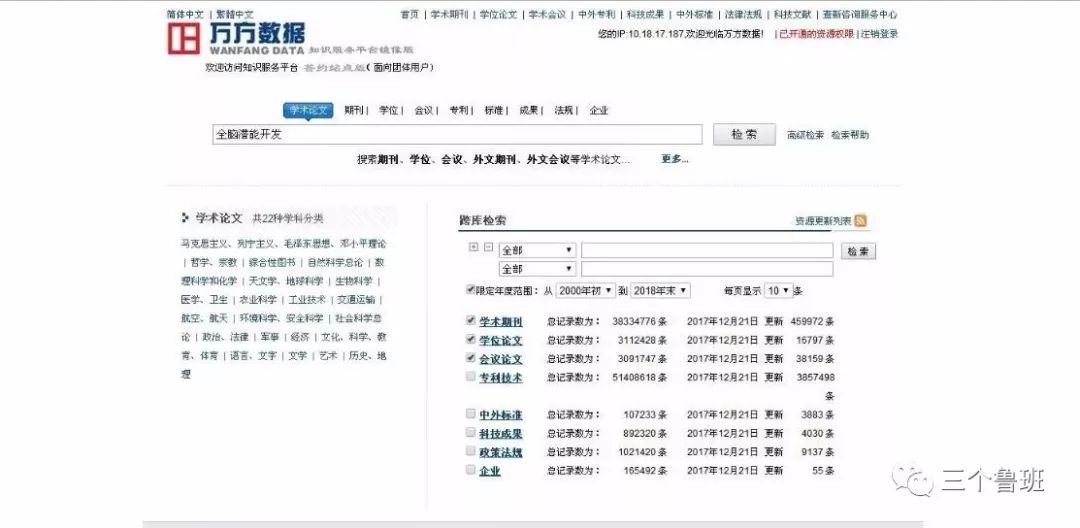
Task: Toggle the 限定年度范围 checkbox
Action: 471,290
